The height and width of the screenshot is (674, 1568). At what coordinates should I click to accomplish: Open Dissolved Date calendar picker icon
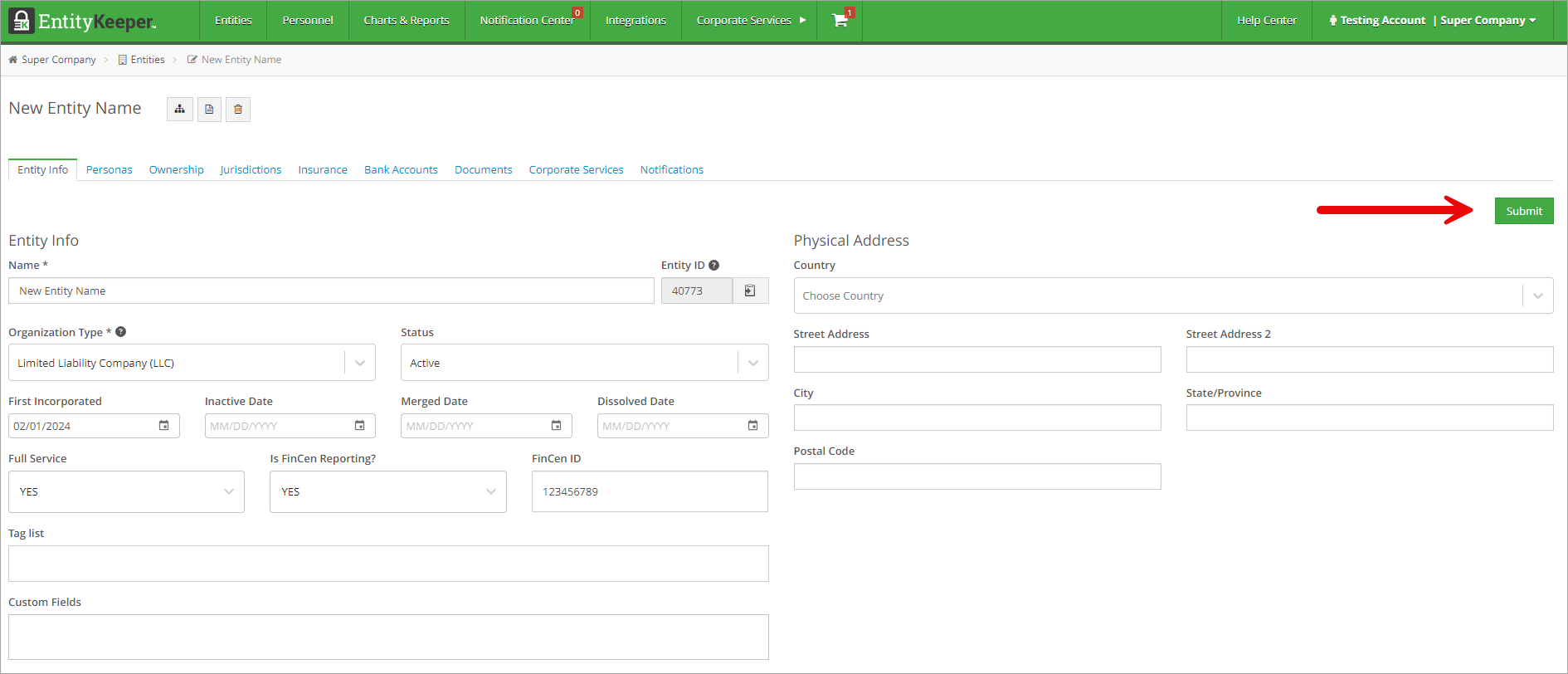point(753,426)
